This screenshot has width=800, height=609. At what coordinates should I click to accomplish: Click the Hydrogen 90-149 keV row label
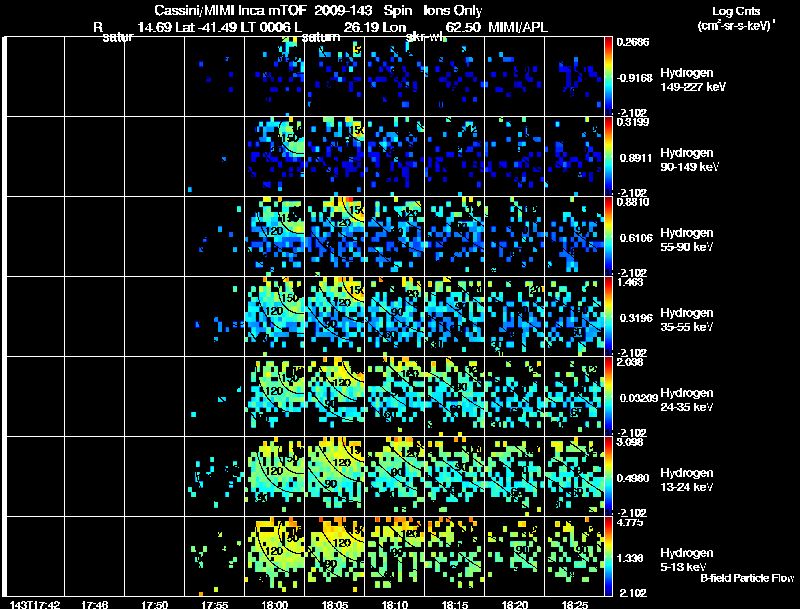click(689, 160)
